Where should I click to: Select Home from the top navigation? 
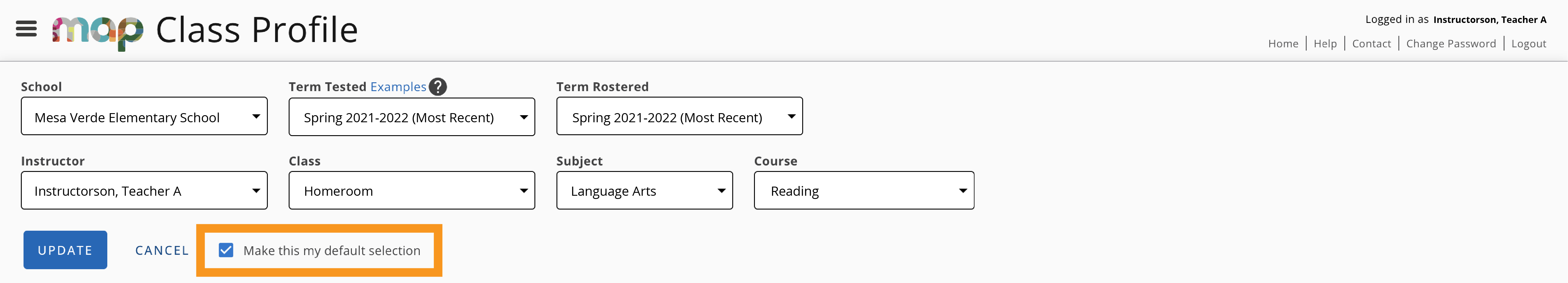1284,43
